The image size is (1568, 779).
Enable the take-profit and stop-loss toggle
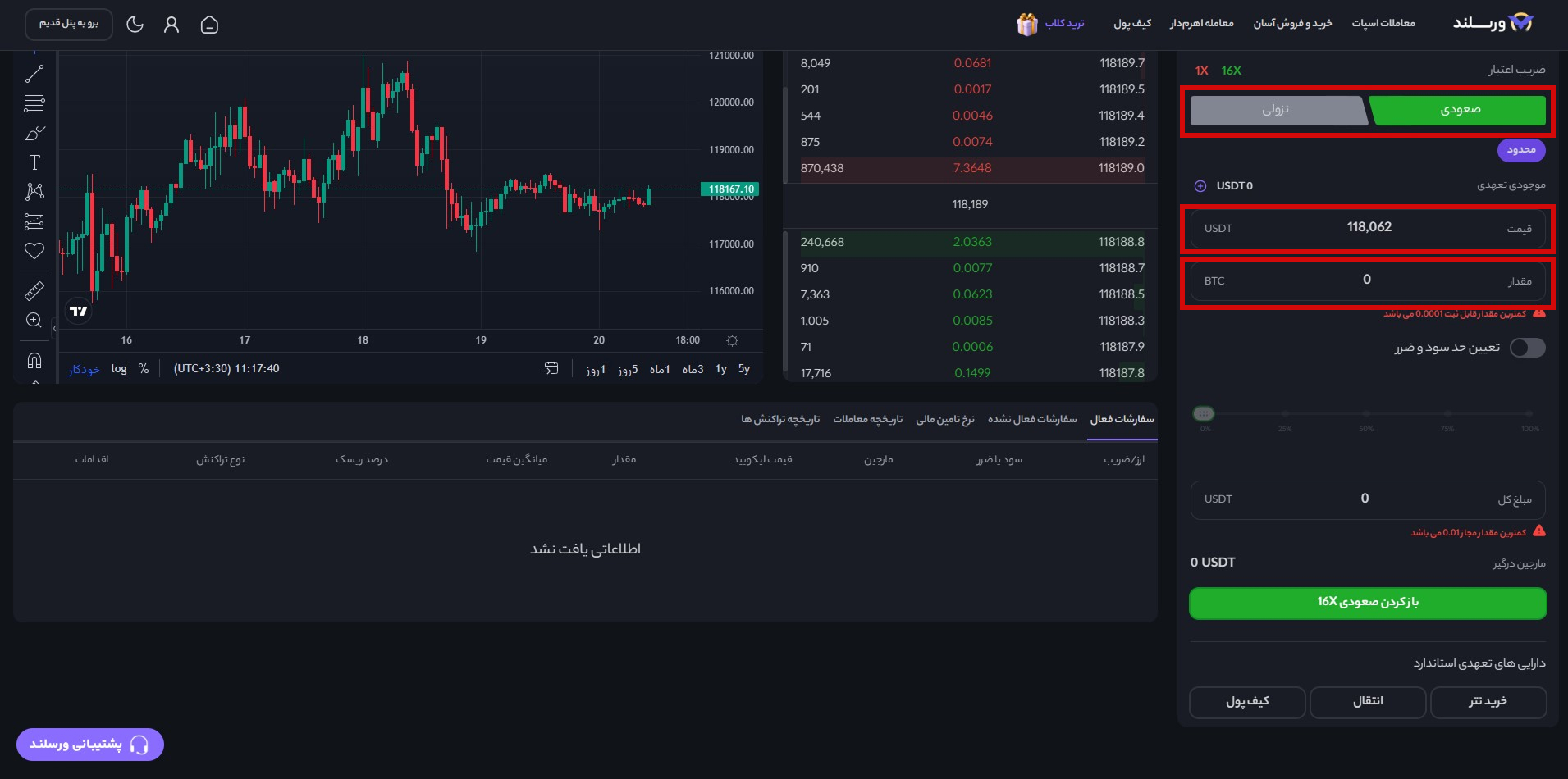click(1527, 348)
